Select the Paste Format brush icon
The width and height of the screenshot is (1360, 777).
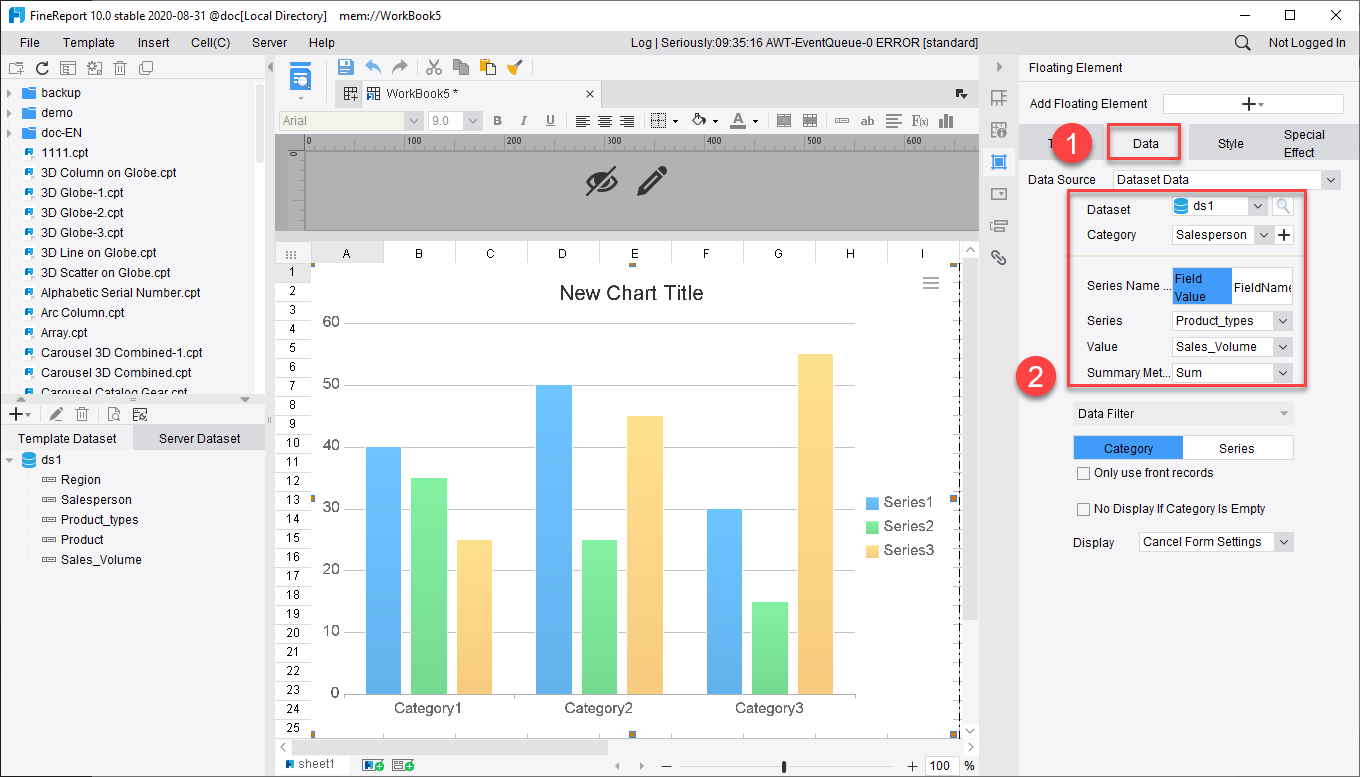point(514,67)
